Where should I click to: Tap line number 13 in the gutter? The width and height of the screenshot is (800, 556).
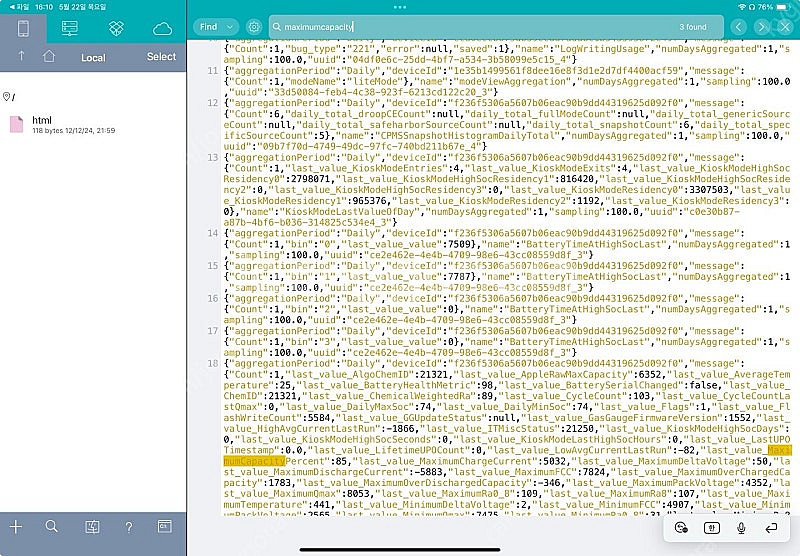tap(213, 158)
